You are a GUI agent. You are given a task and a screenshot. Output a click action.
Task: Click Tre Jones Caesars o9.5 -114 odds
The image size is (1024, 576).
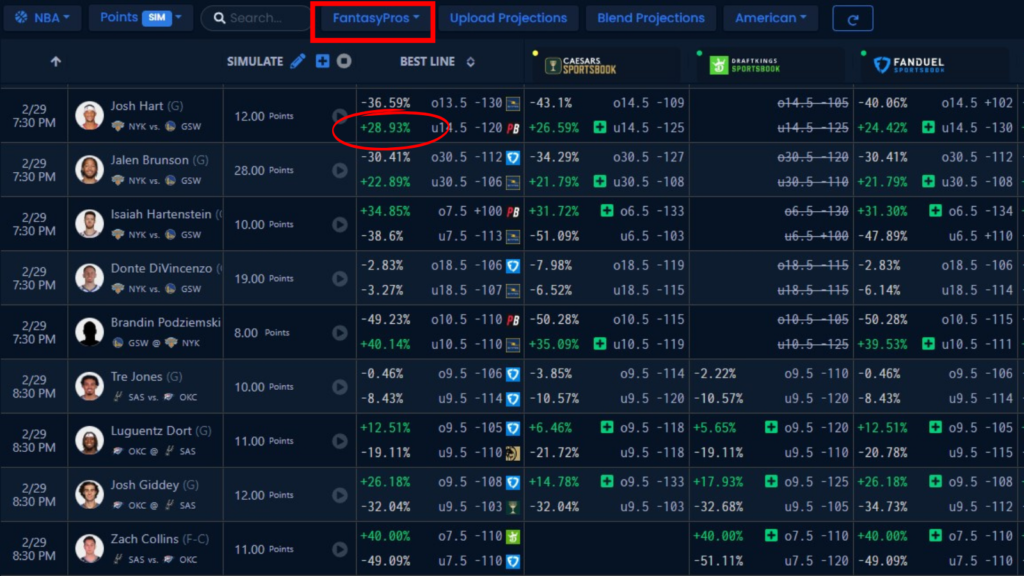[652, 374]
